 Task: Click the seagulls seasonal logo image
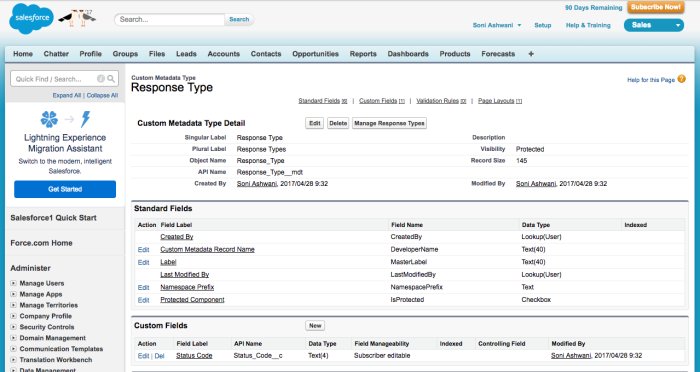coord(77,18)
